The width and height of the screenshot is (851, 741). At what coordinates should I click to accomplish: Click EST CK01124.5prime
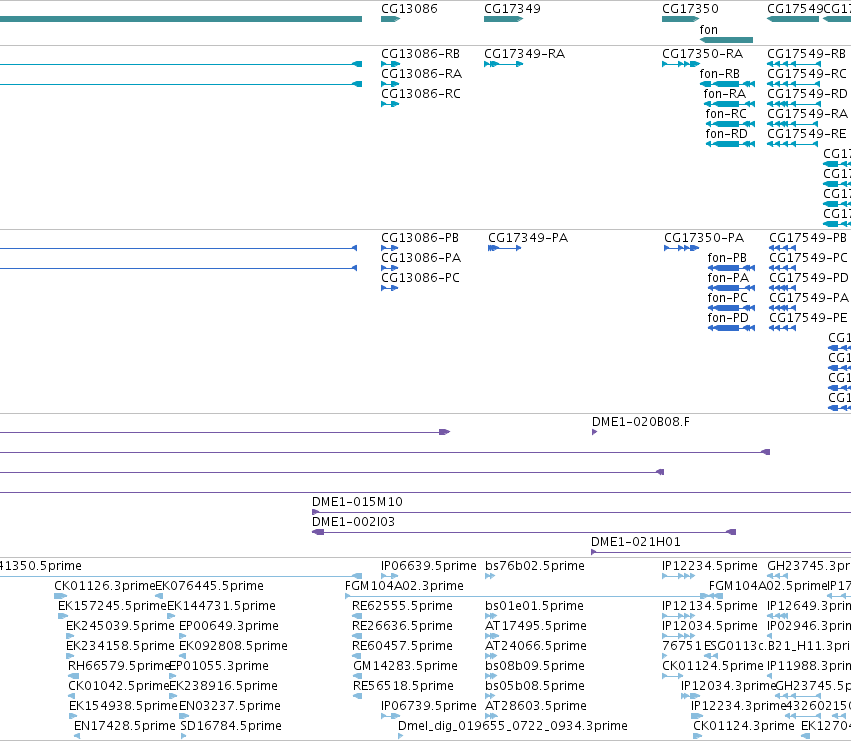(x=713, y=667)
